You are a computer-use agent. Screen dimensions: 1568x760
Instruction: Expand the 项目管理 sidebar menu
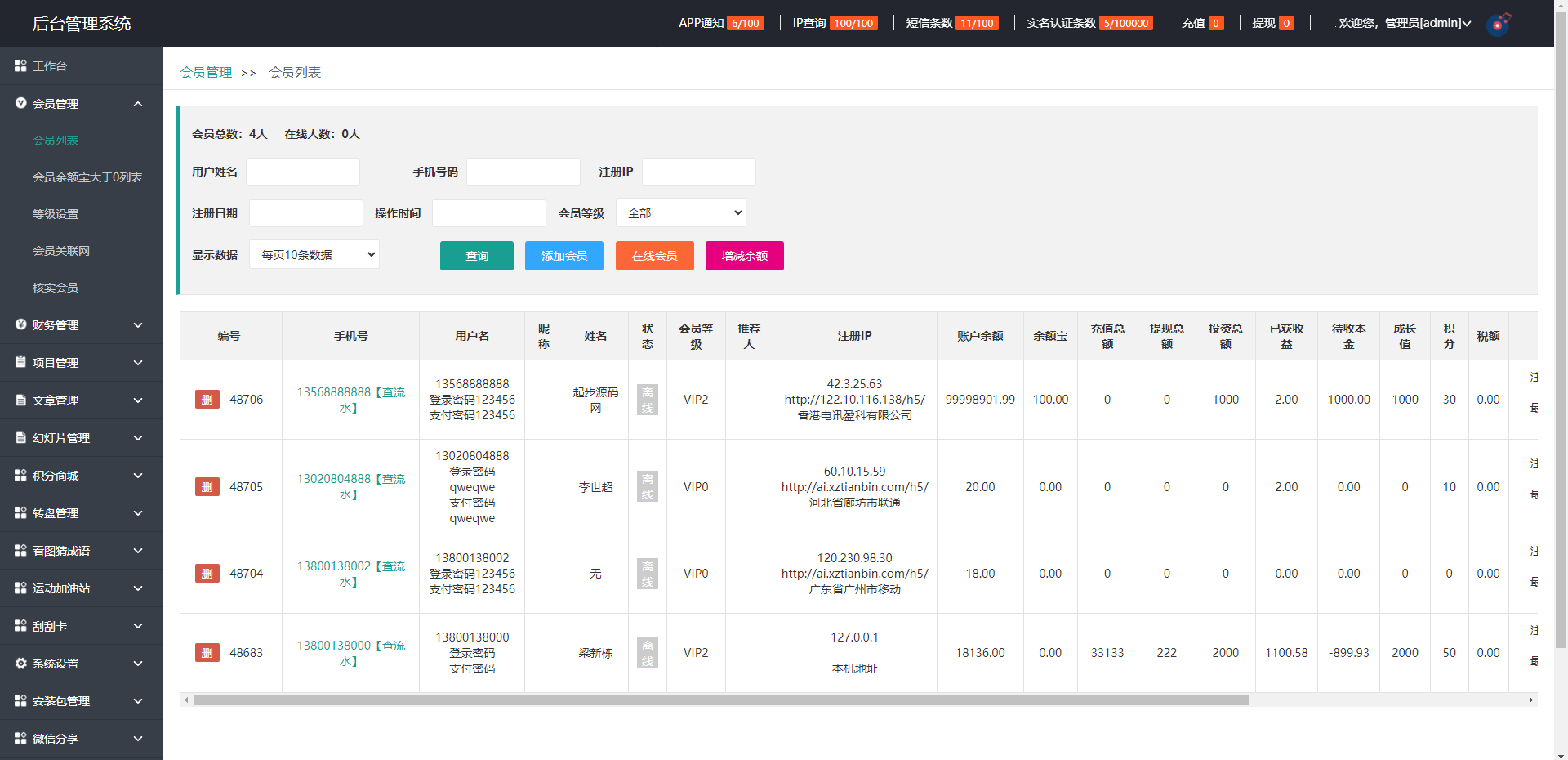pos(82,362)
